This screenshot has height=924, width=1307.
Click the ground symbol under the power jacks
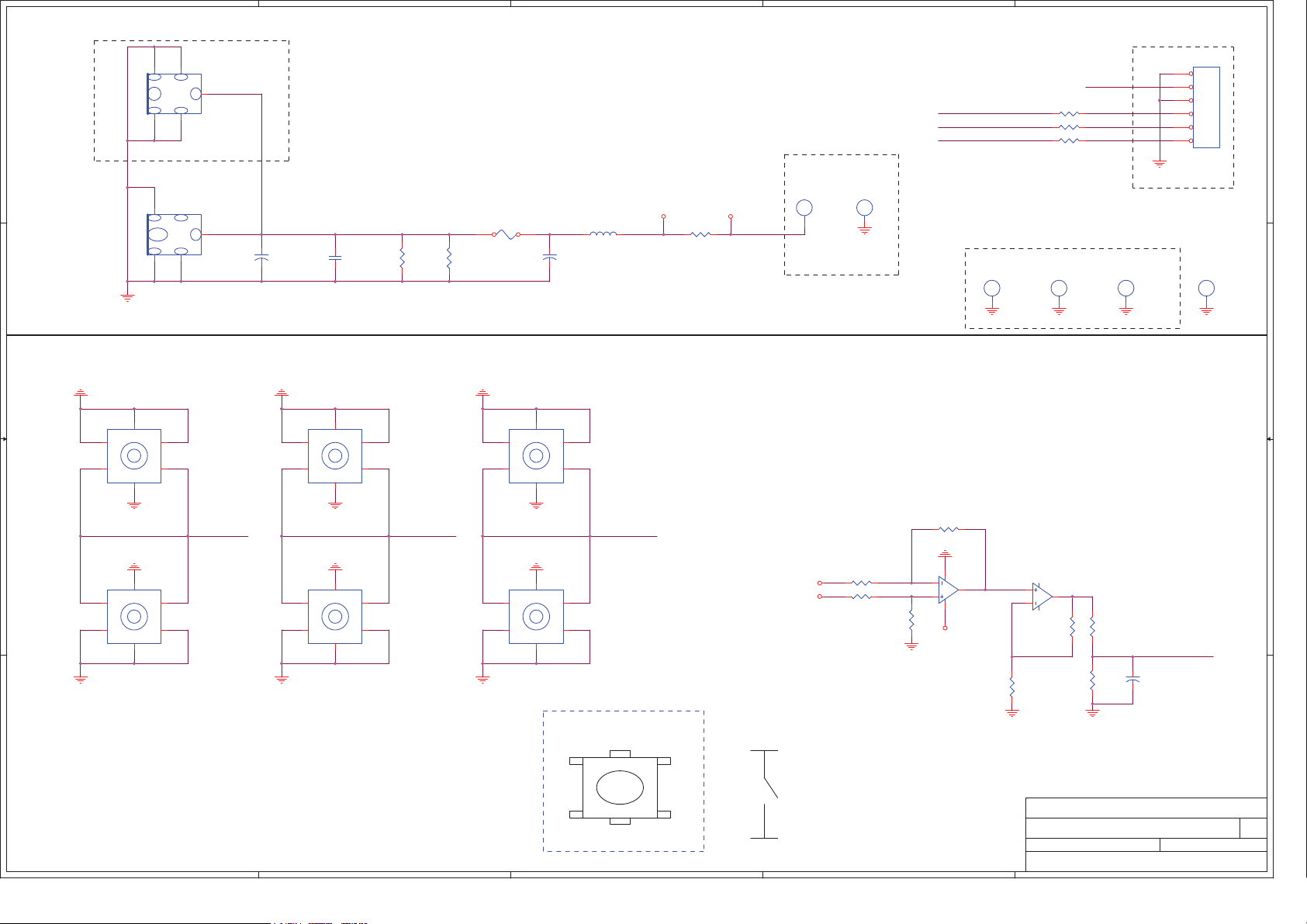pyautogui.click(x=127, y=296)
